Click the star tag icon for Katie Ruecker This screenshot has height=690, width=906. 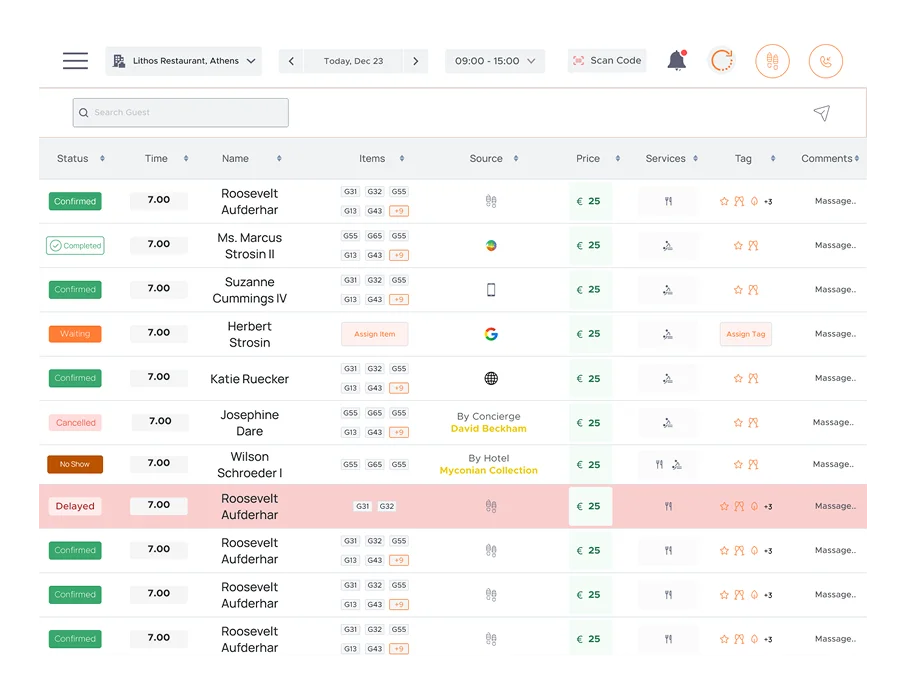738,379
